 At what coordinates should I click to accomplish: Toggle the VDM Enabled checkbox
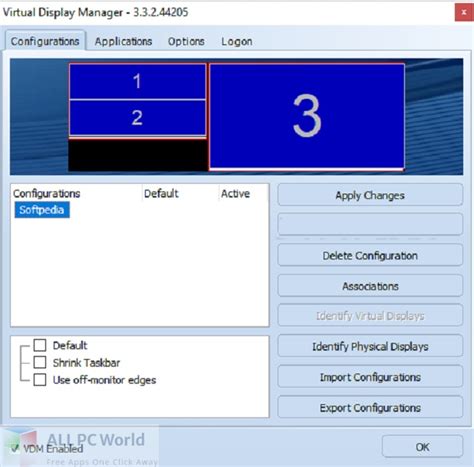click(x=15, y=449)
